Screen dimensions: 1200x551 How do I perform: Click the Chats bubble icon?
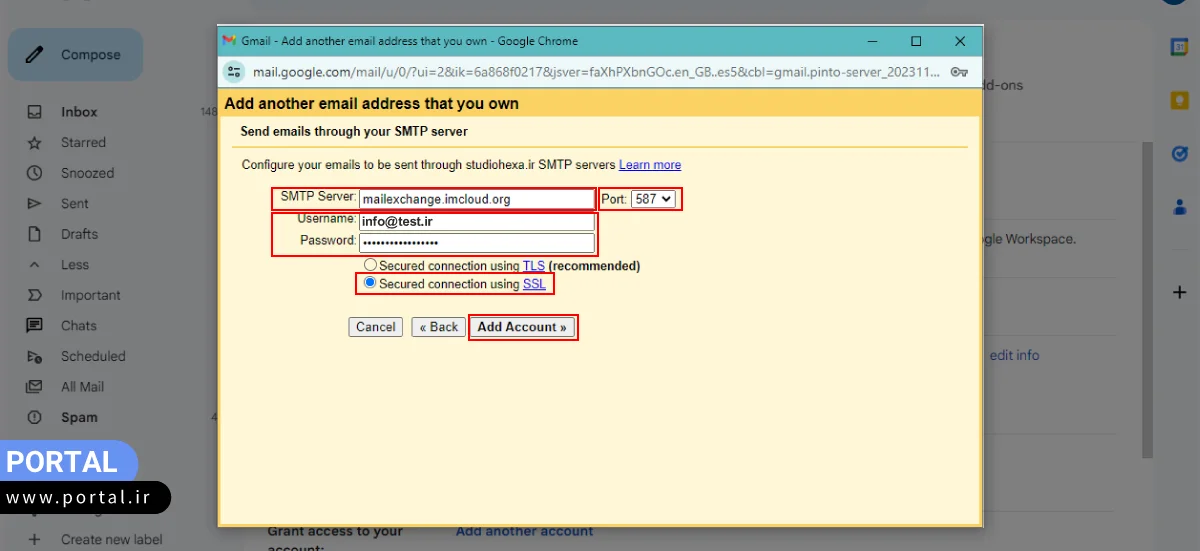click(x=35, y=326)
